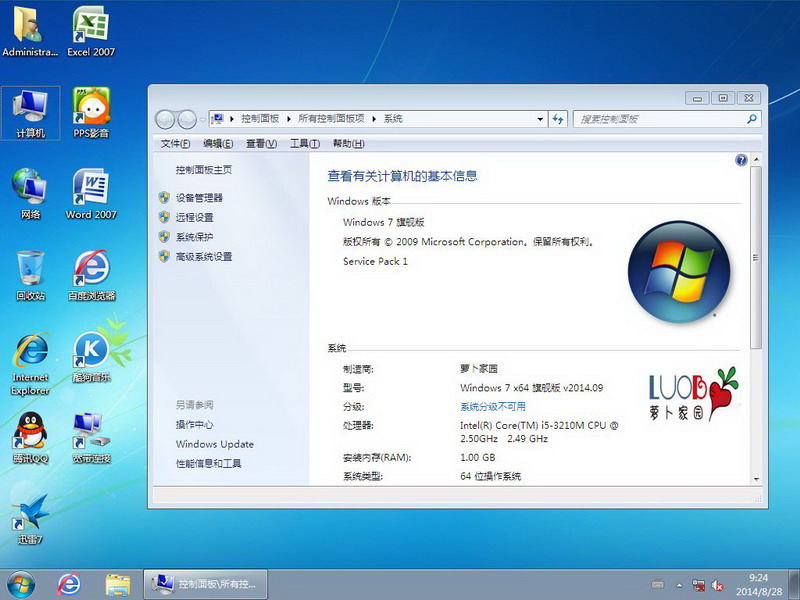
Task: Click the 系统分级不可用 rating link
Action: tap(493, 407)
